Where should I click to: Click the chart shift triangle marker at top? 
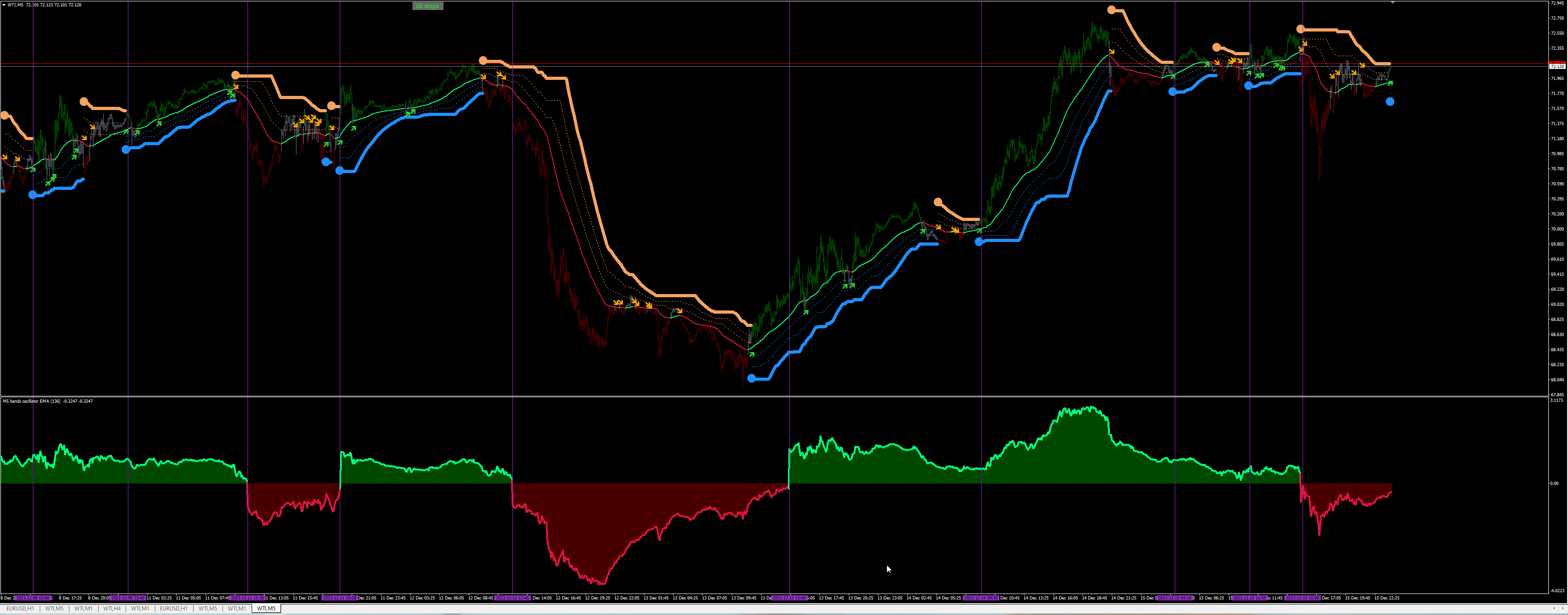(1392, 3)
